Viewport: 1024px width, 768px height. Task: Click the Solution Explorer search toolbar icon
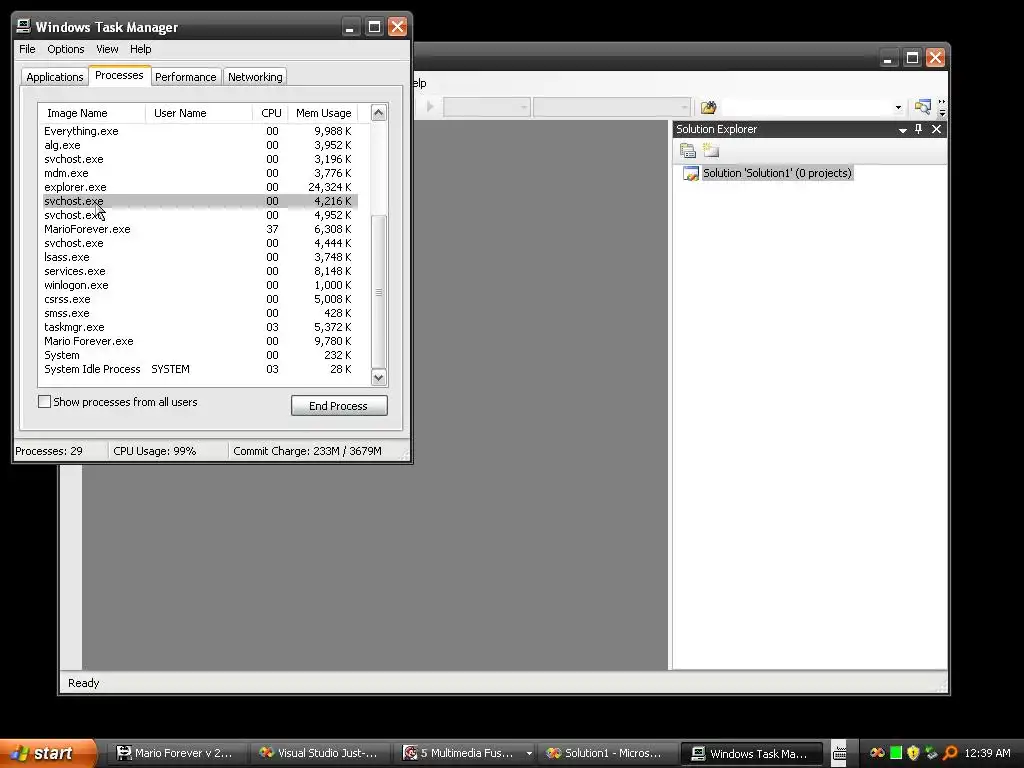(x=922, y=106)
